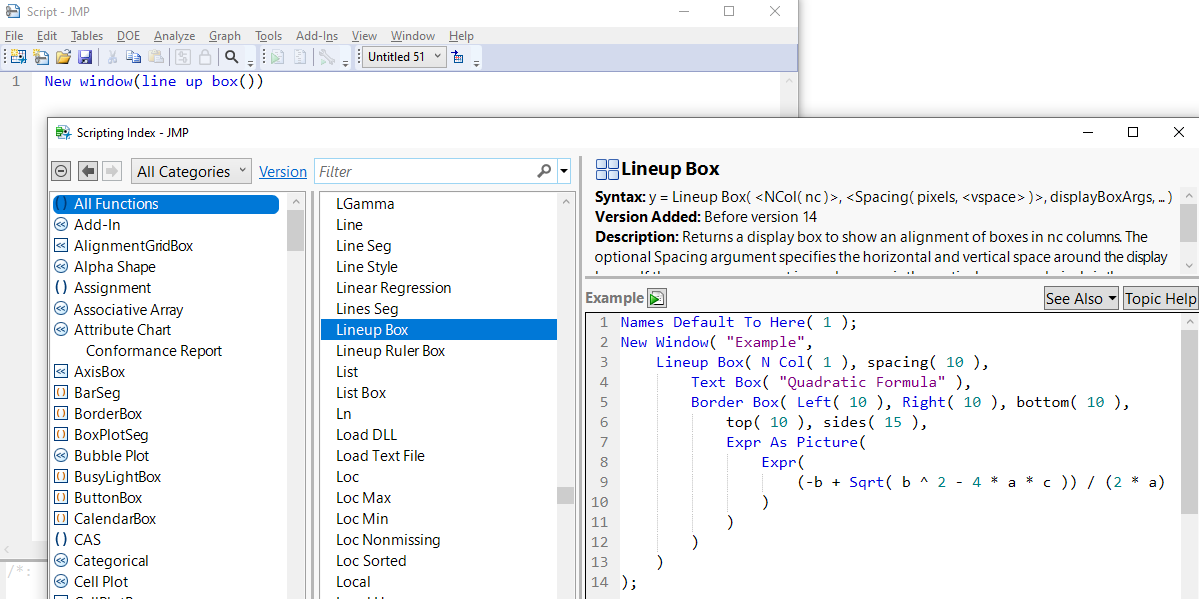Click the Version link
1199x599 pixels.
tap(283, 172)
